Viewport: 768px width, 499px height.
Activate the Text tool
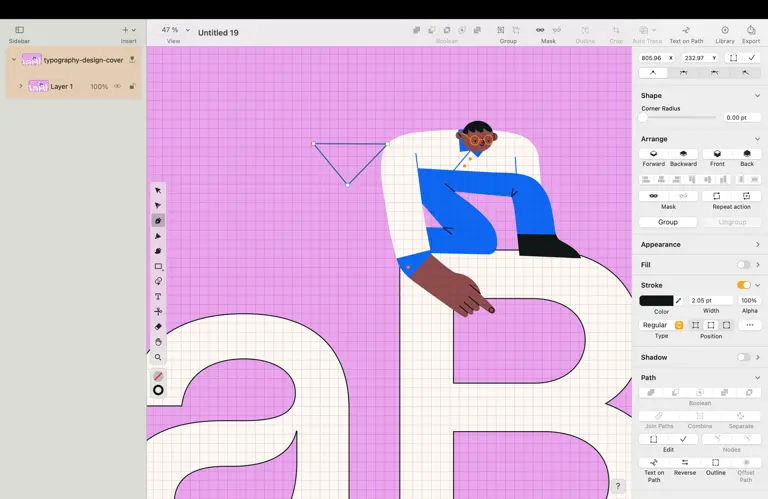(x=158, y=297)
